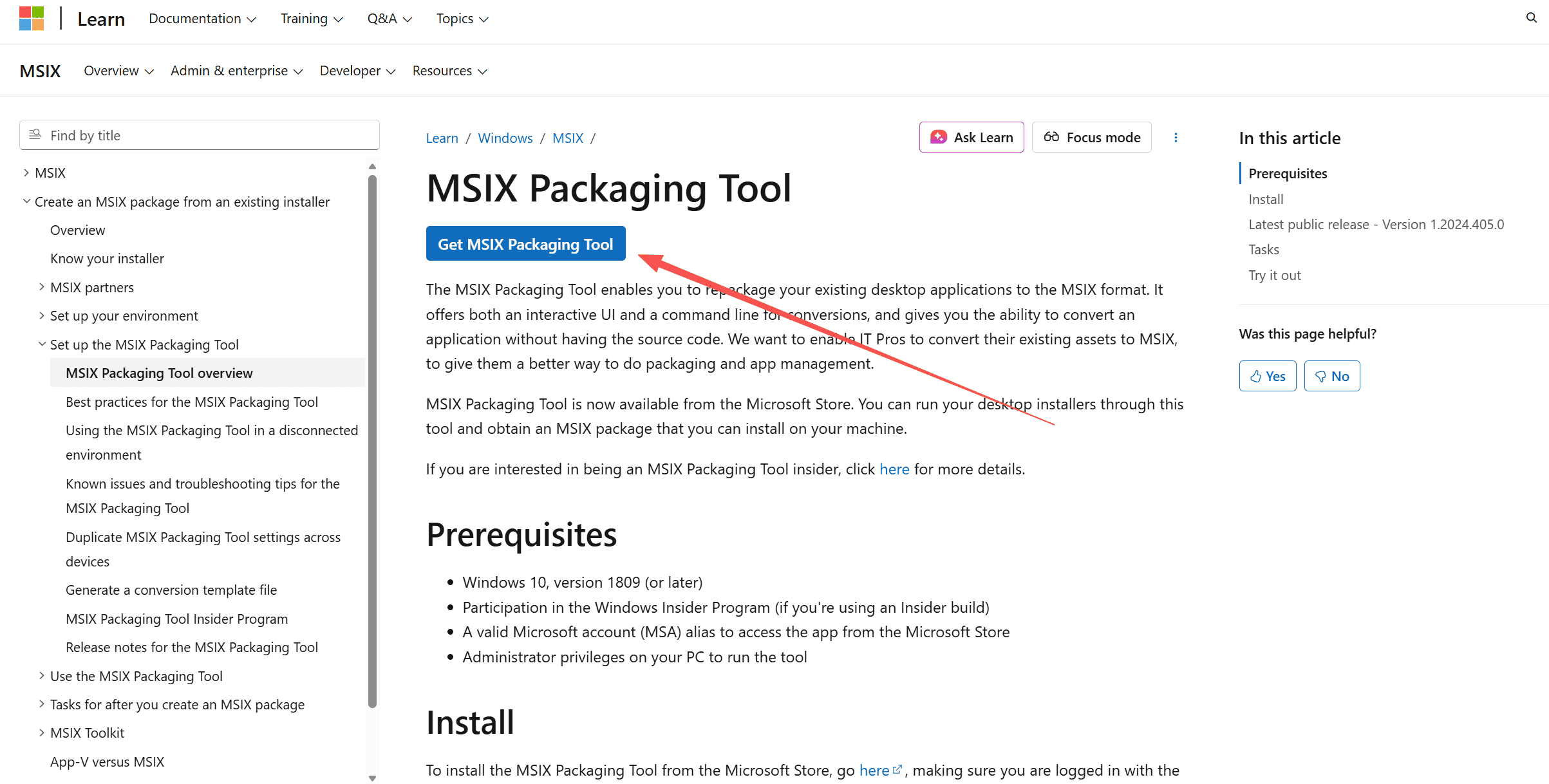The image size is (1549, 784).
Task: Open the Training menu
Action: [312, 19]
